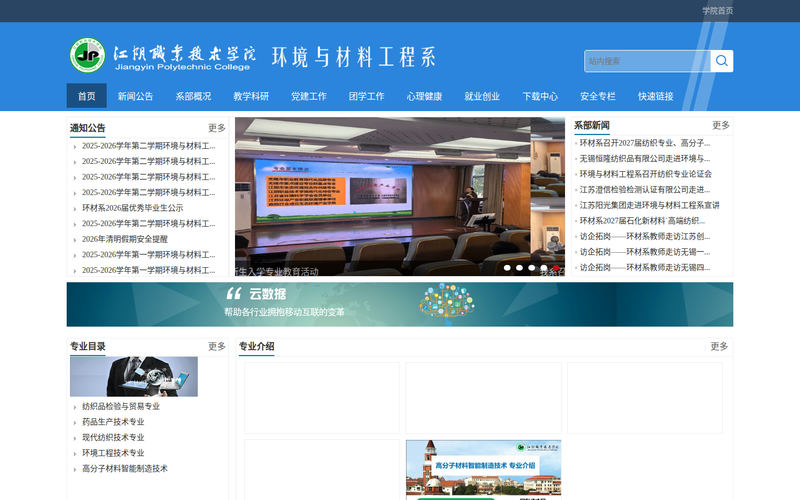
Task: Open the 安全专栏 menu
Action: coord(598,96)
